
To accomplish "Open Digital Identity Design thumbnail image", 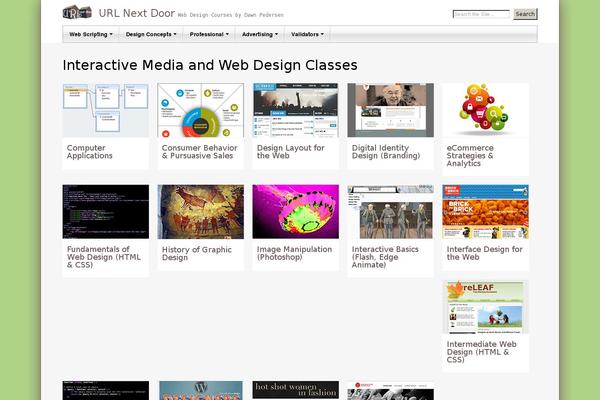I will (390, 110).
